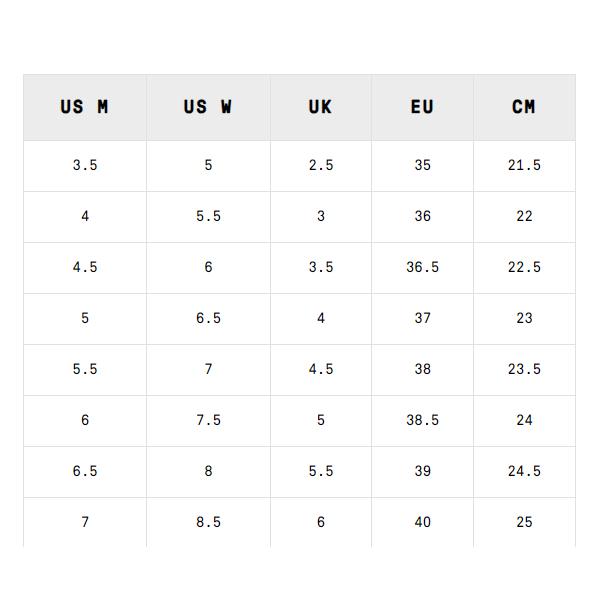Select EU size 35 cell
Screen dimensions: 602x602
pos(422,165)
